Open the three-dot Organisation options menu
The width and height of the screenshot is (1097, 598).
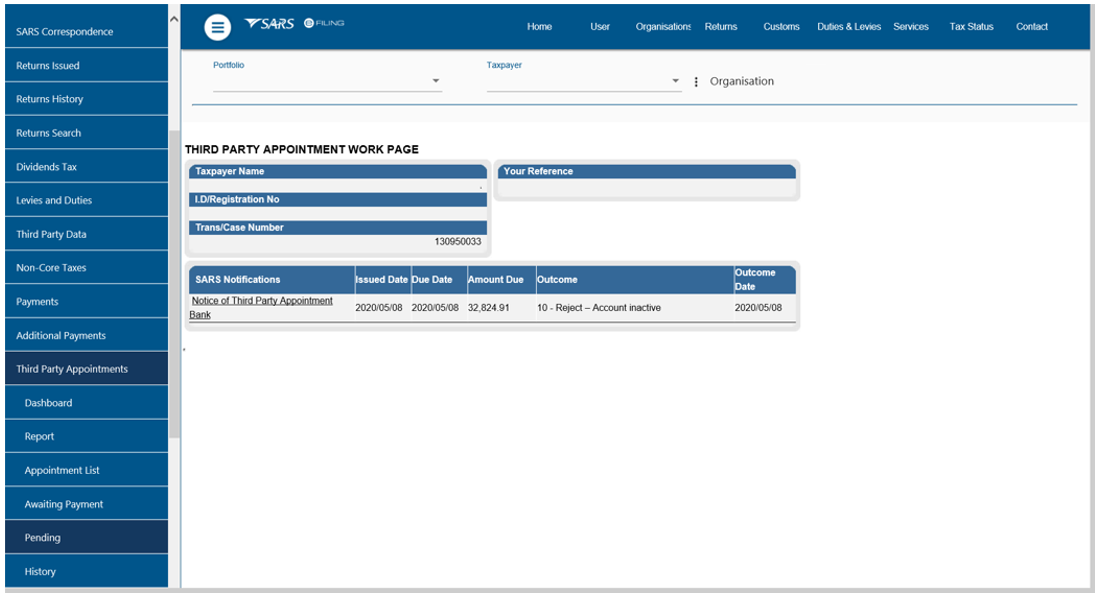[x=696, y=82]
